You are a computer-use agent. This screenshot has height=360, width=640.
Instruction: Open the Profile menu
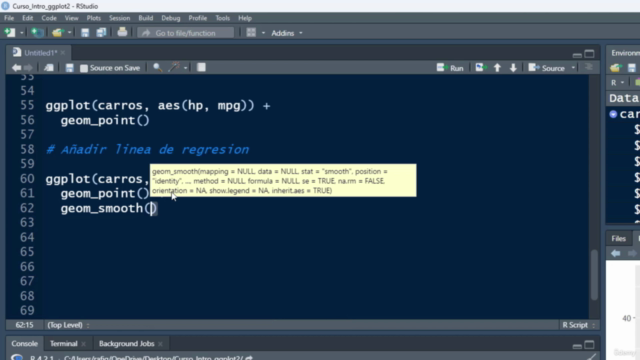[198, 18]
